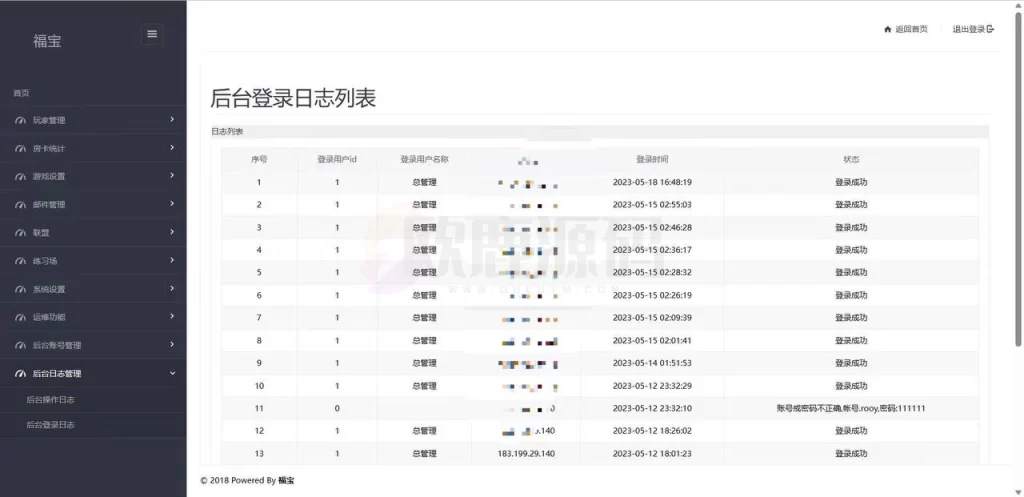Click the timestamp 2023-05-12 23:32:10
This screenshot has width=1024, height=497.
click(652, 408)
